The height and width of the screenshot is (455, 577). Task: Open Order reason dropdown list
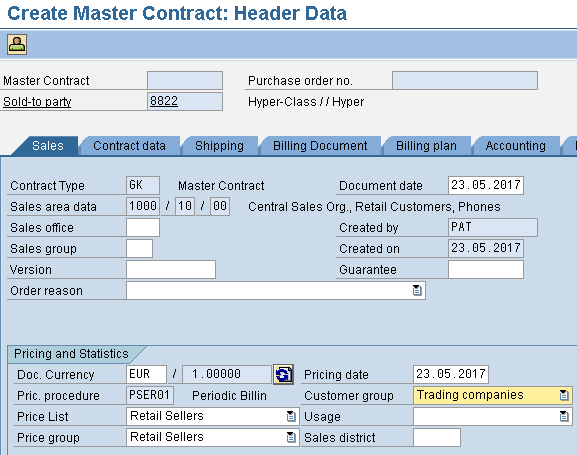(417, 290)
